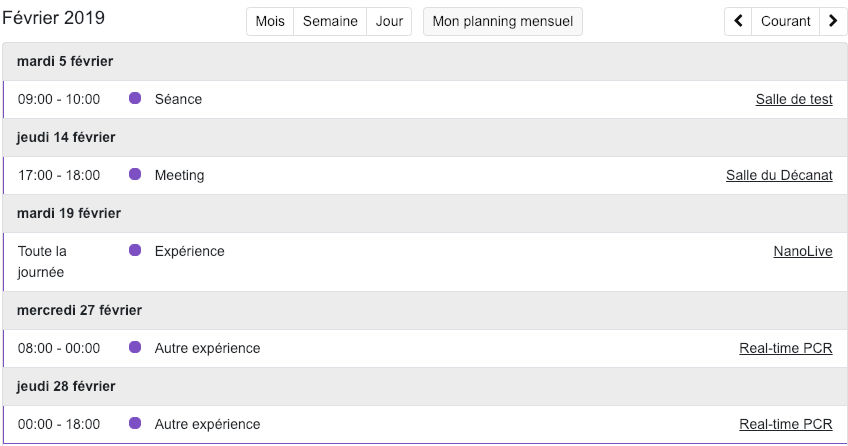Jump to the Courant period
The image size is (848, 446).
[x=785, y=21]
